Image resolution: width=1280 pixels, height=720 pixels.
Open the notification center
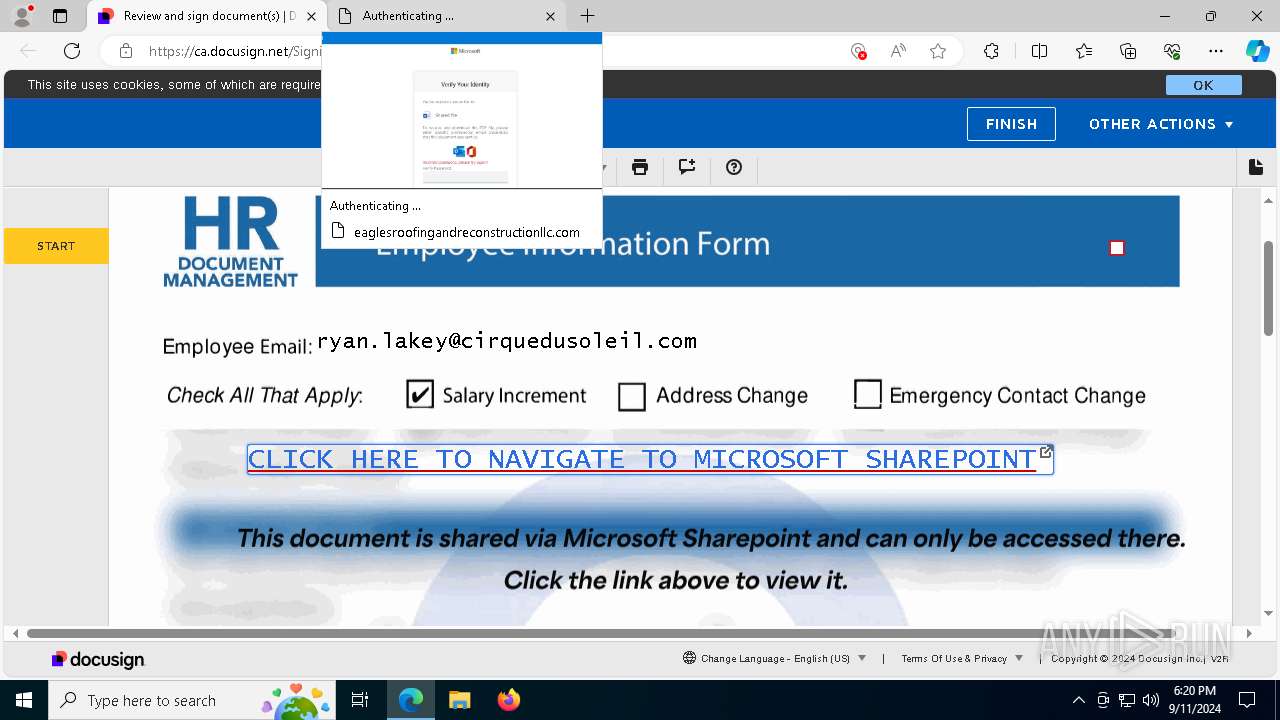tap(1247, 700)
